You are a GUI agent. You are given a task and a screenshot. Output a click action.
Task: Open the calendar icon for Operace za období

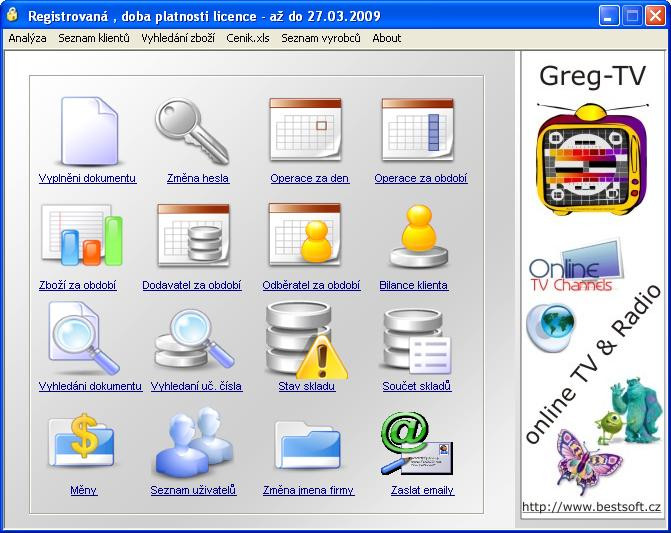418,130
